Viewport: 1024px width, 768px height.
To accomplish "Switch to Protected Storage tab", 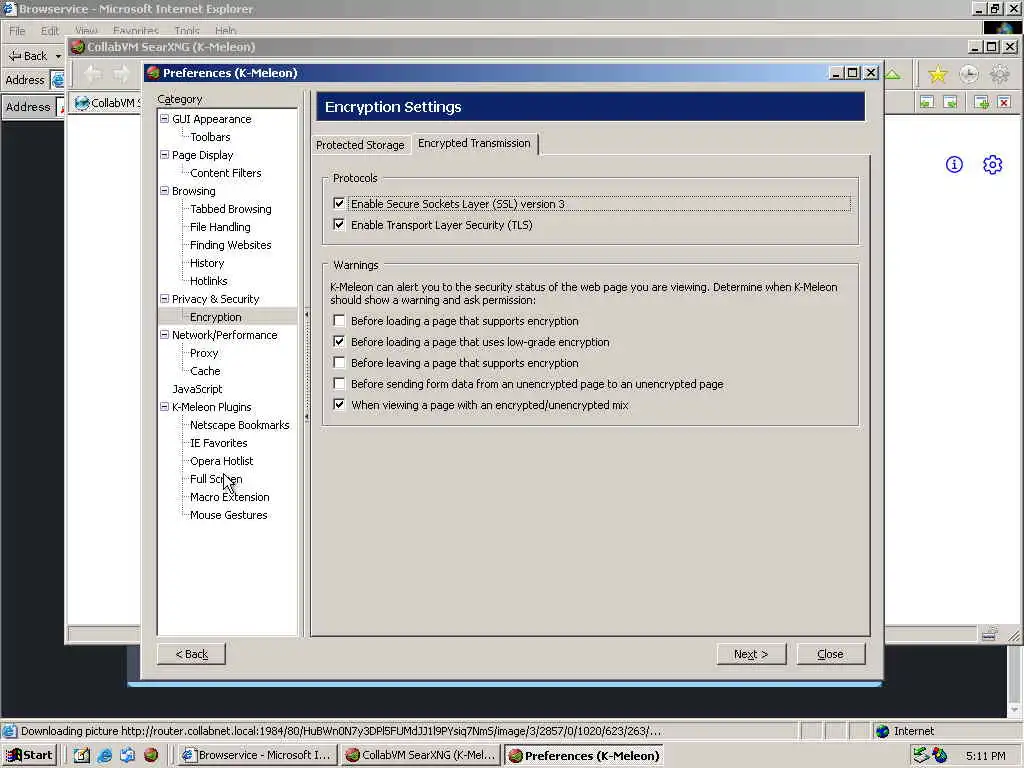I will (x=360, y=145).
